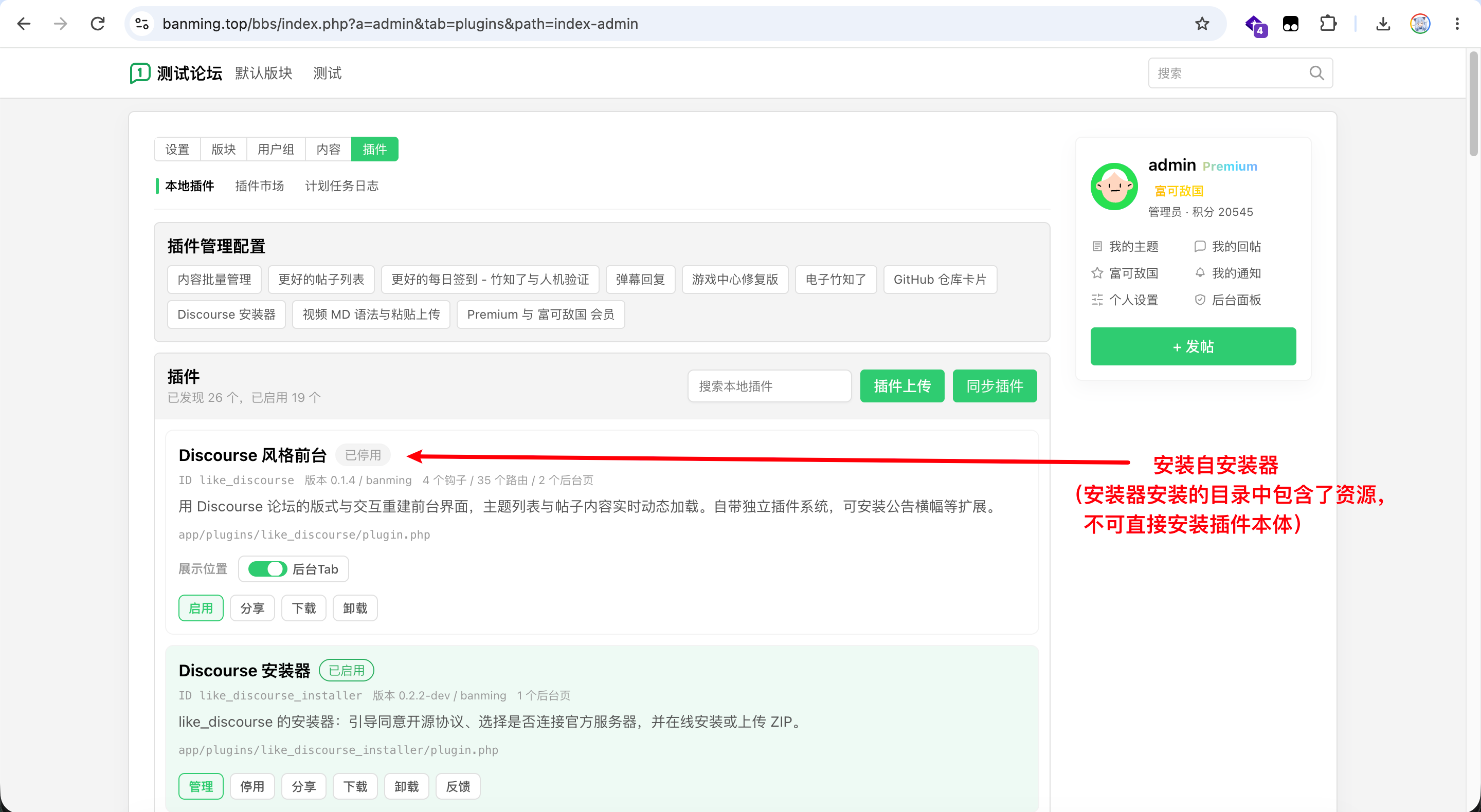Select the 本地插件 sub-tab
This screenshot has height=812, width=1481.
point(189,186)
